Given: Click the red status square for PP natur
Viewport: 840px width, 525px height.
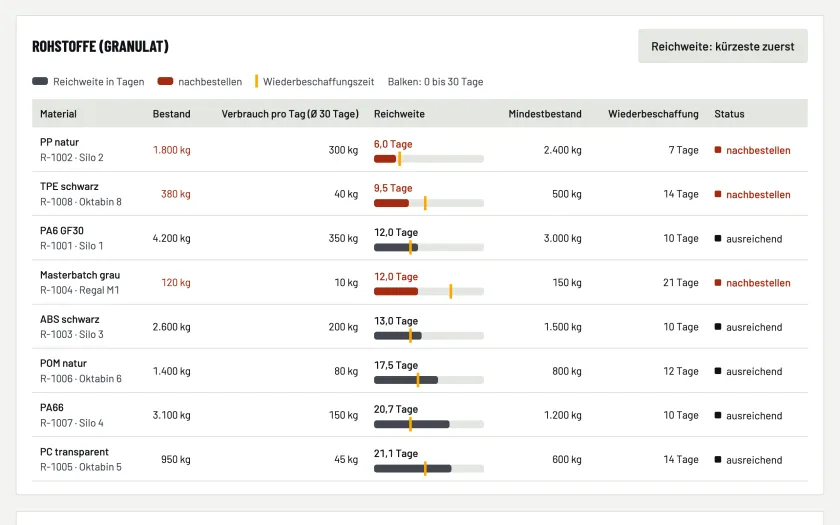Looking at the screenshot, I should (x=718, y=150).
